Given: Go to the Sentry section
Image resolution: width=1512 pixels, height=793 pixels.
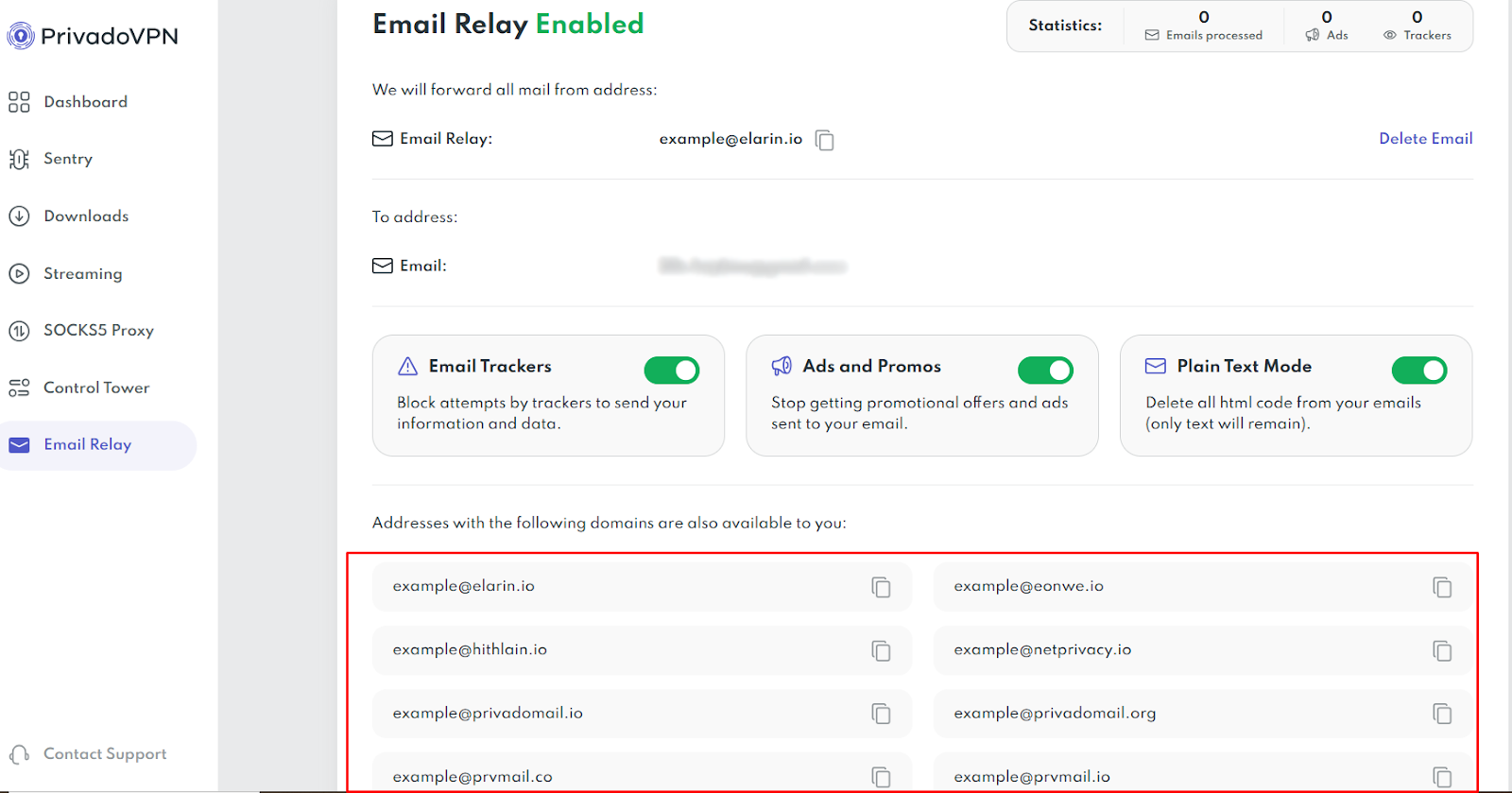Looking at the screenshot, I should point(68,159).
